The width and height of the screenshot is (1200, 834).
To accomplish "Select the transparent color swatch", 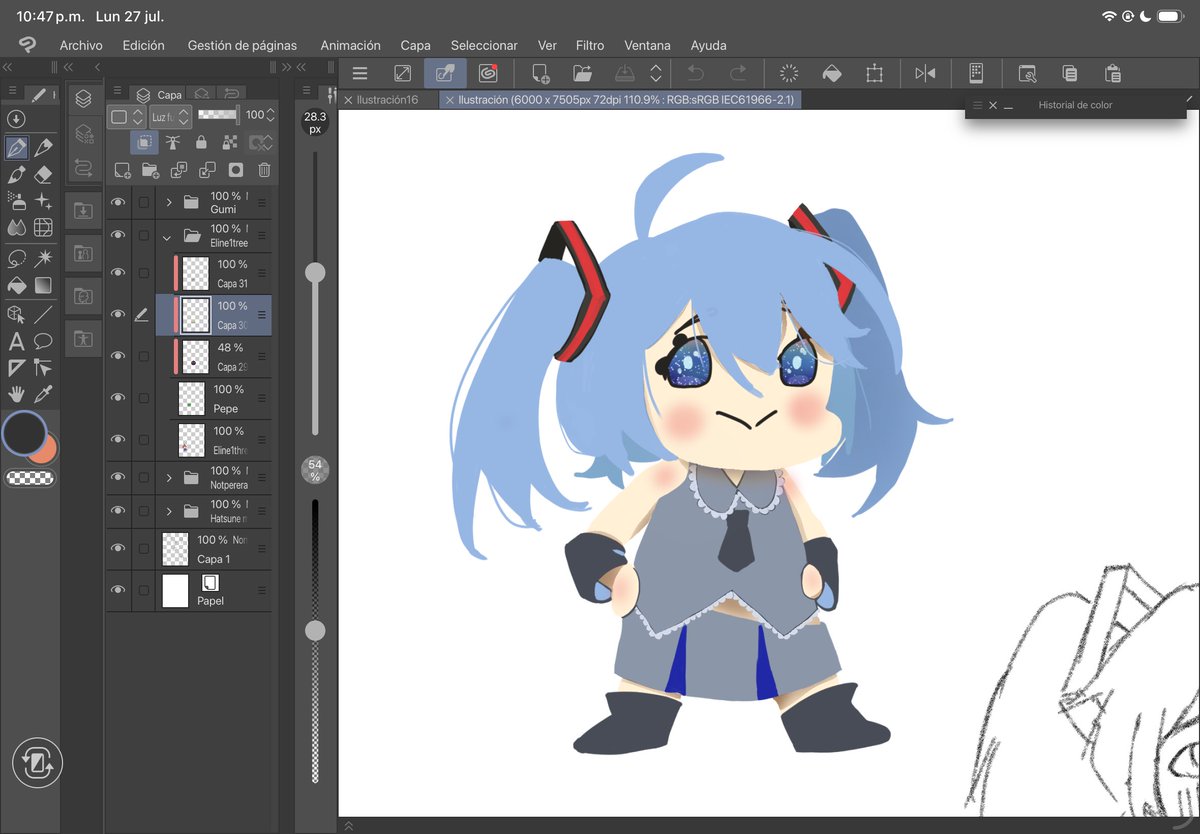I will tap(30, 478).
